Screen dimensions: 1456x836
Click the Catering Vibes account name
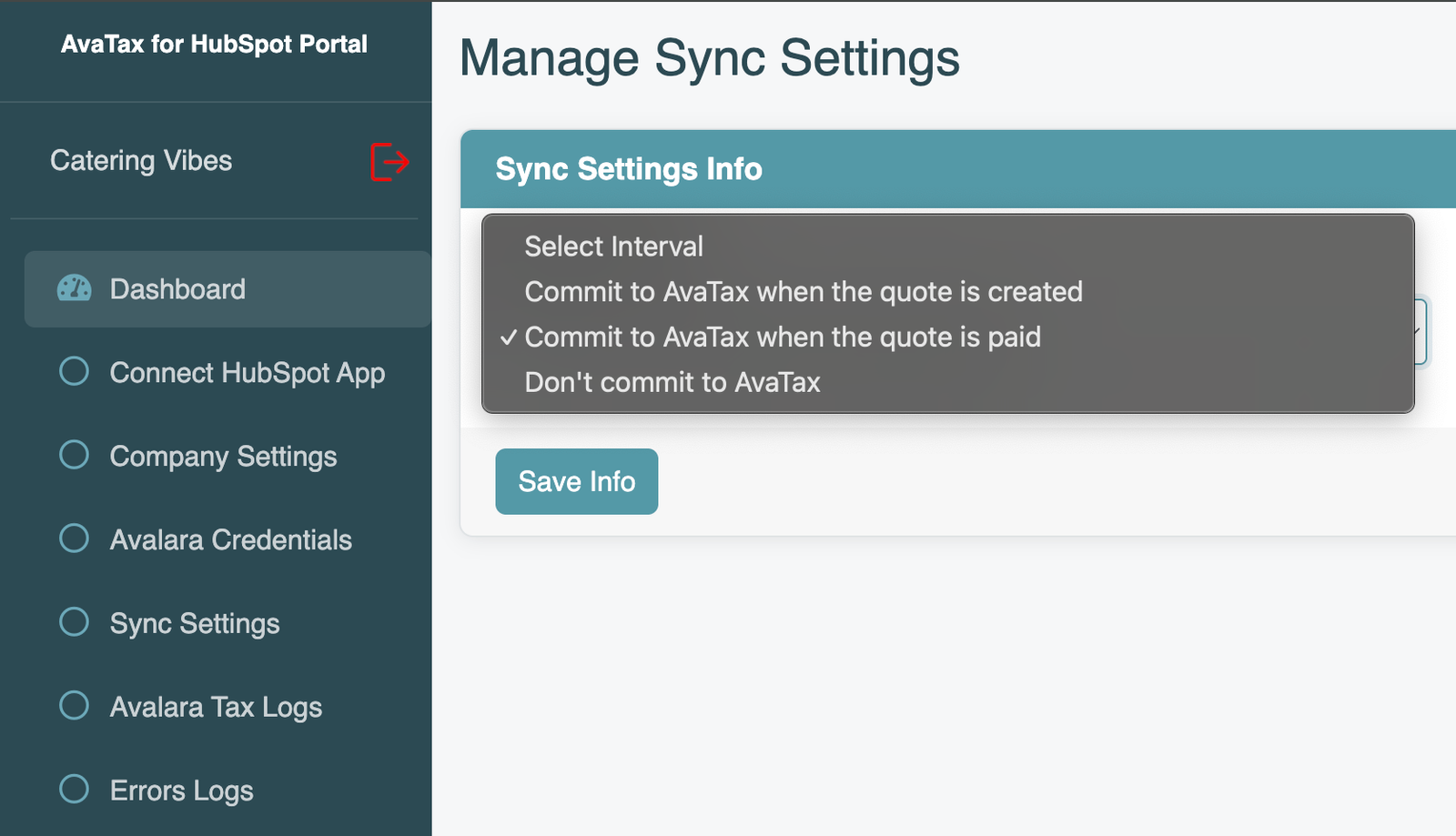(x=141, y=160)
